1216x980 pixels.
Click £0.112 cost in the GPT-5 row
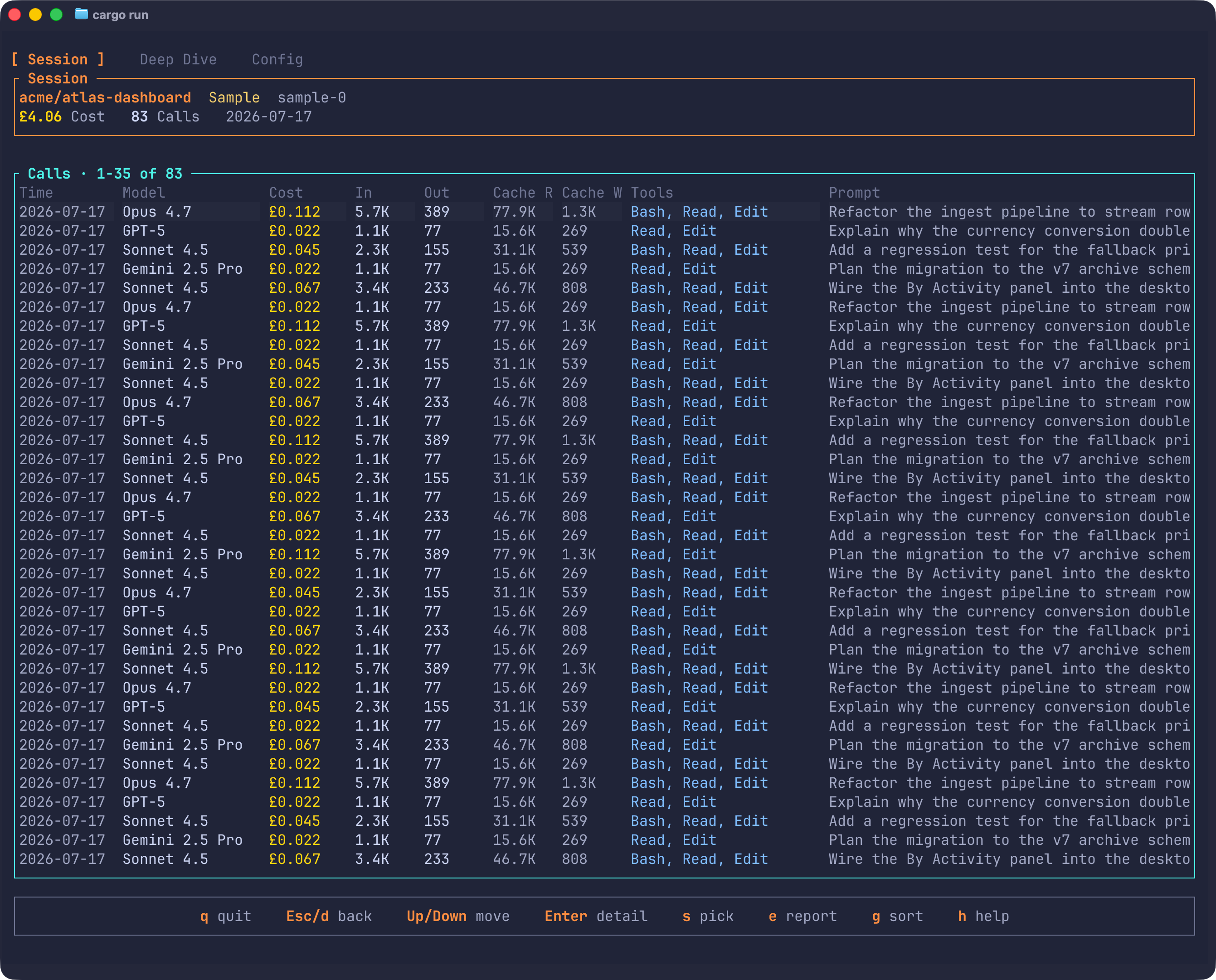coord(295,326)
